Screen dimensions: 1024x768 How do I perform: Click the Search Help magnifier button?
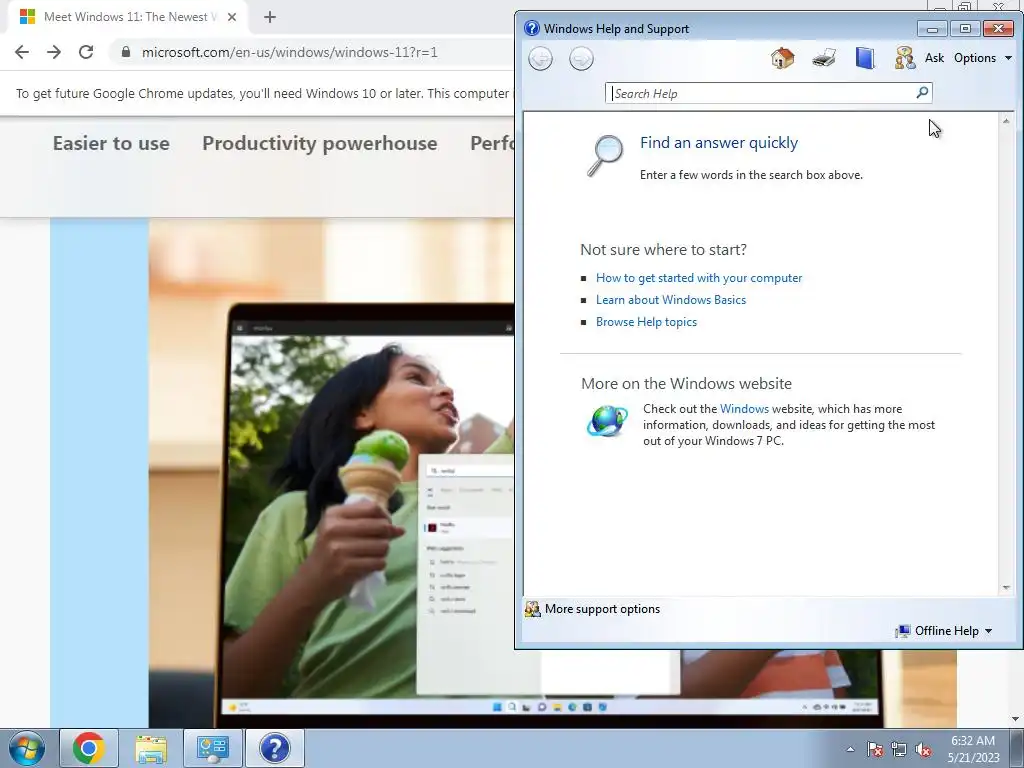click(922, 93)
